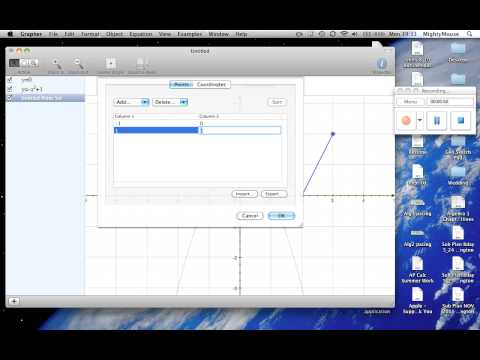The width and height of the screenshot is (480, 360).
Task: Switch to the Coordinates tab
Action: (211, 85)
